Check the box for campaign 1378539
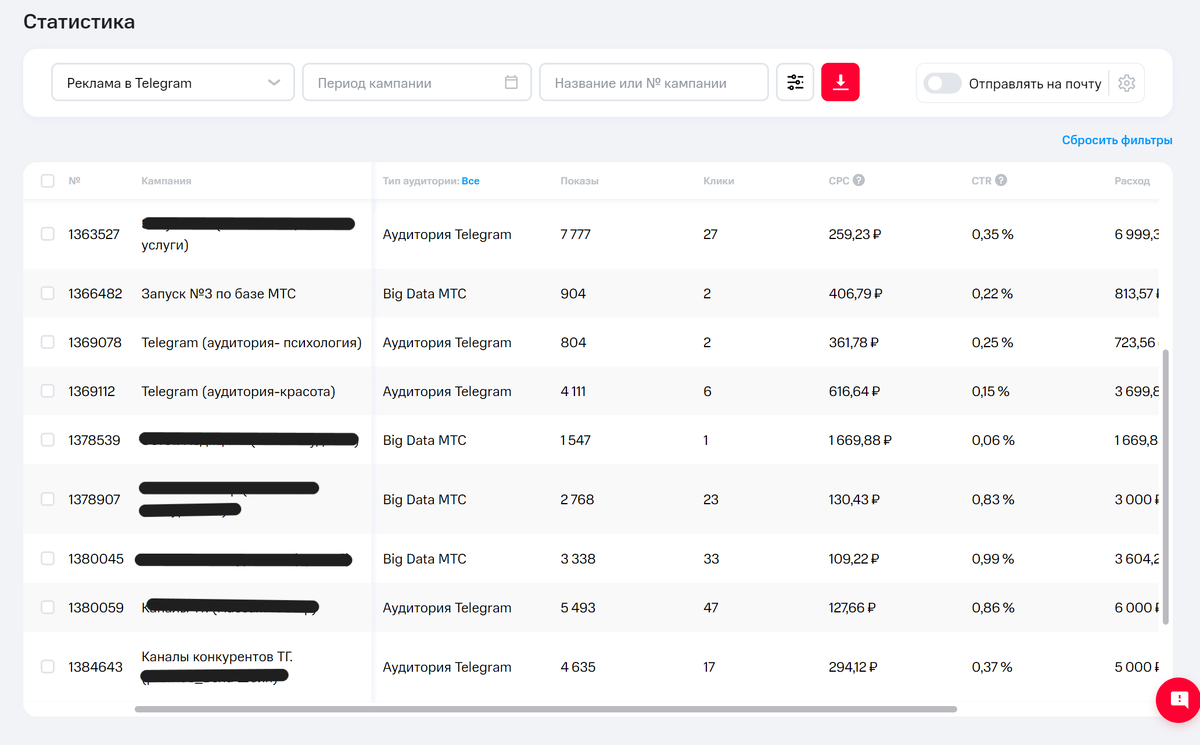 [48, 440]
